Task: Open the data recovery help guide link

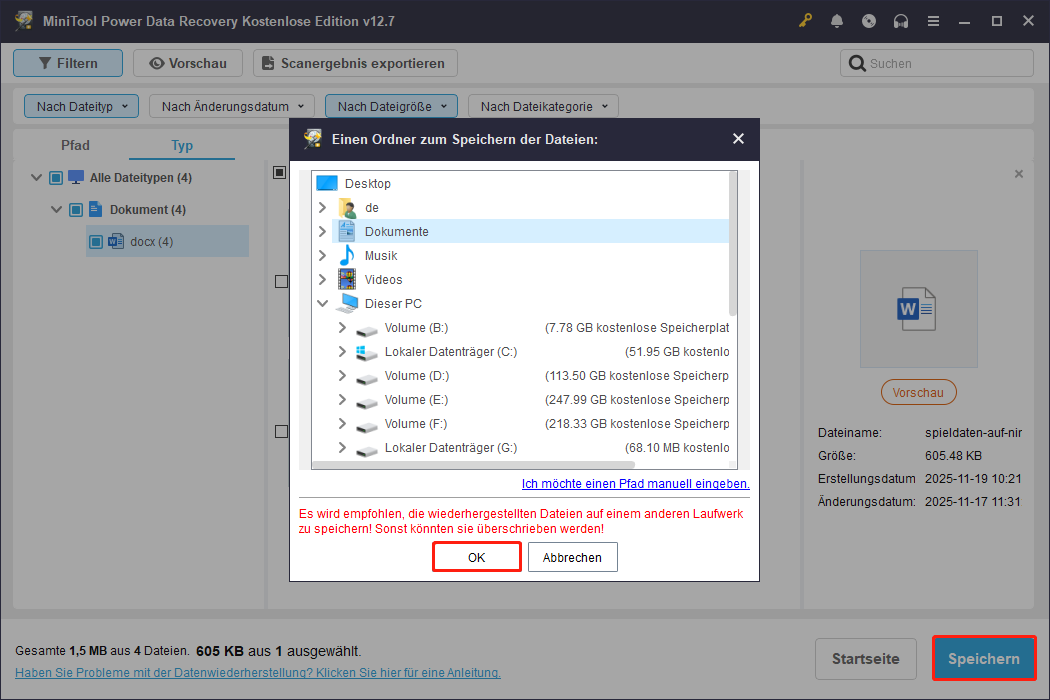Action: [258, 673]
